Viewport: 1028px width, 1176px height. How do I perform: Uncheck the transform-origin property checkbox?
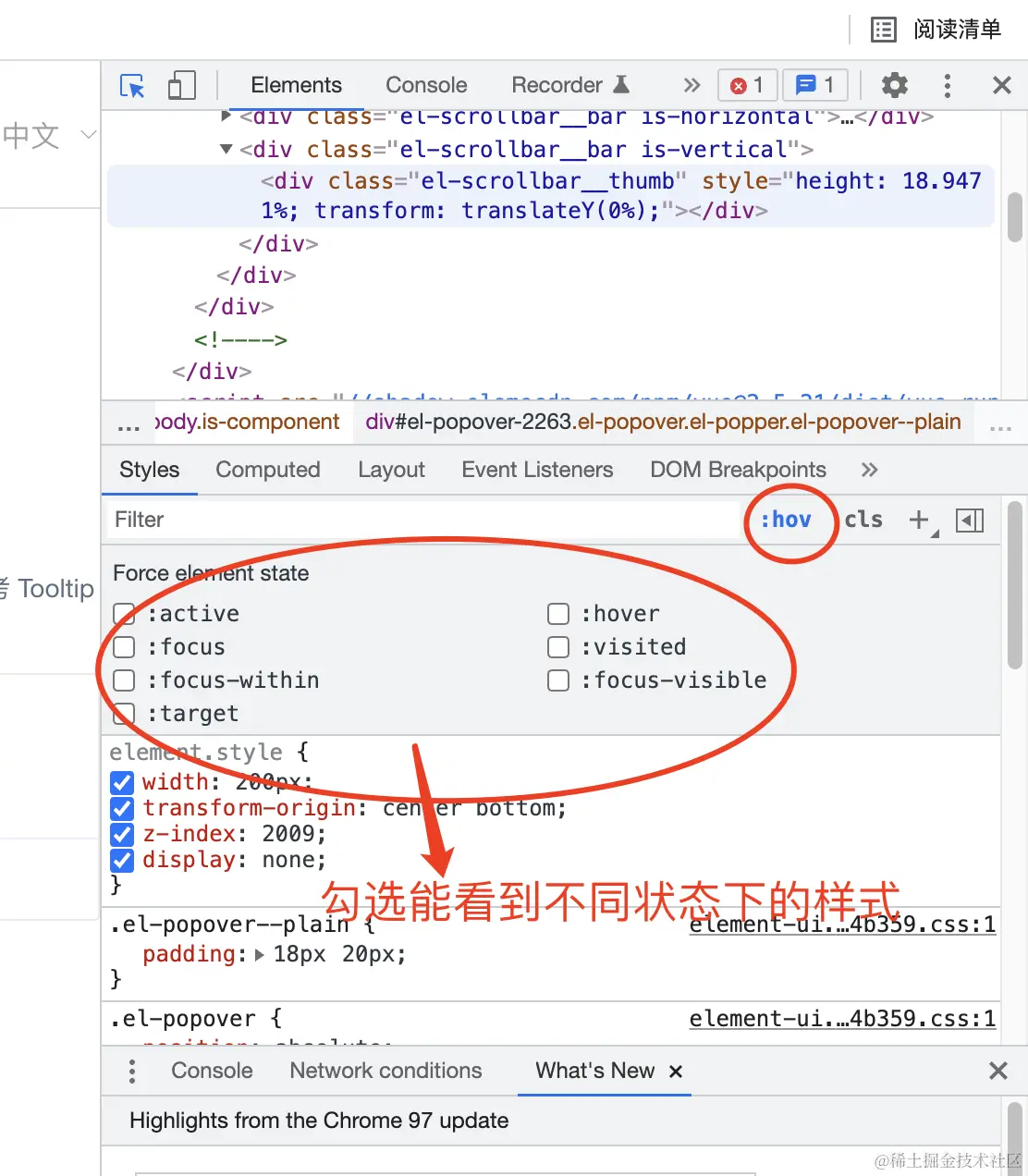click(x=122, y=809)
